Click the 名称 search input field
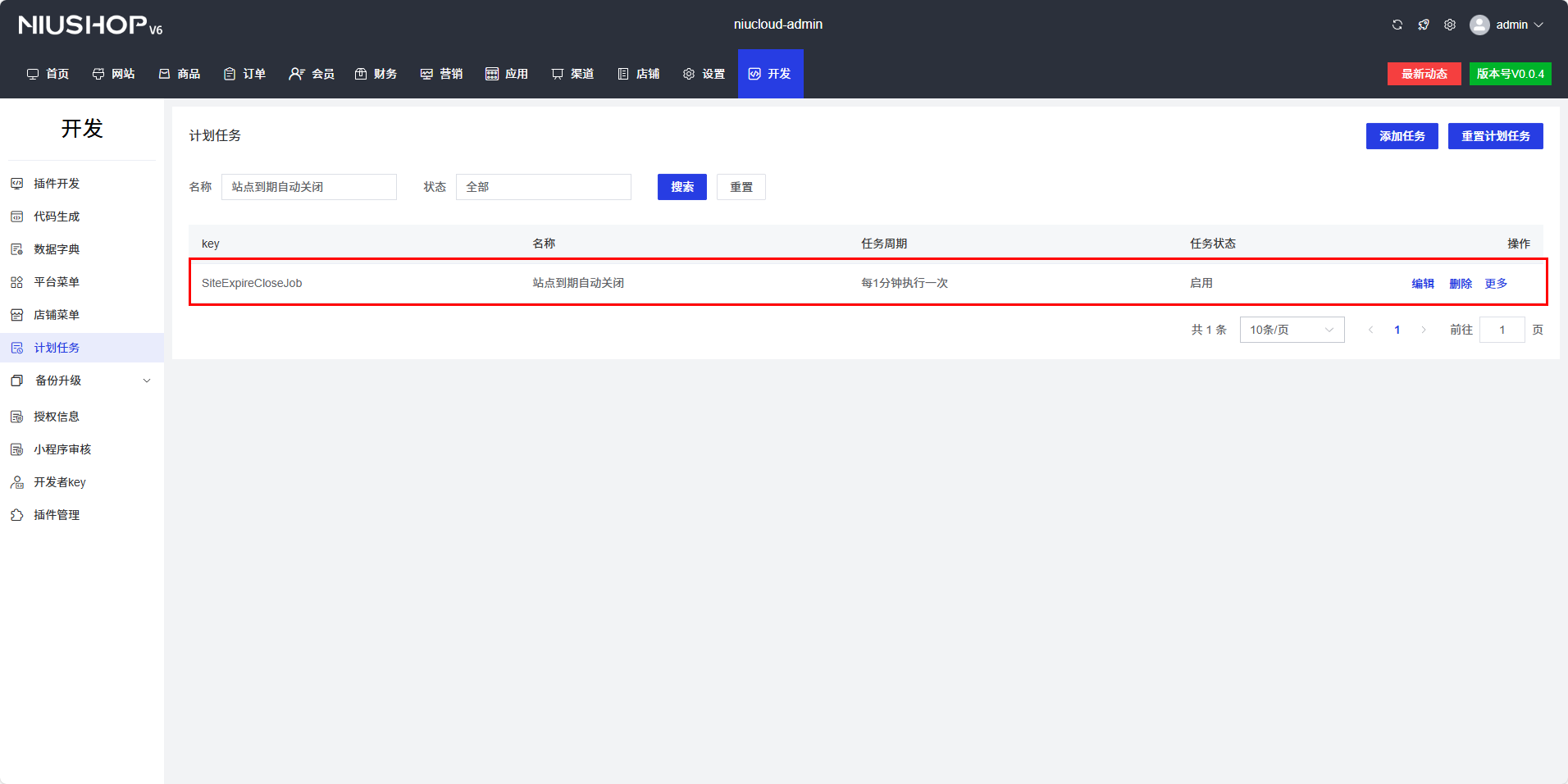1568x784 pixels. (308, 187)
